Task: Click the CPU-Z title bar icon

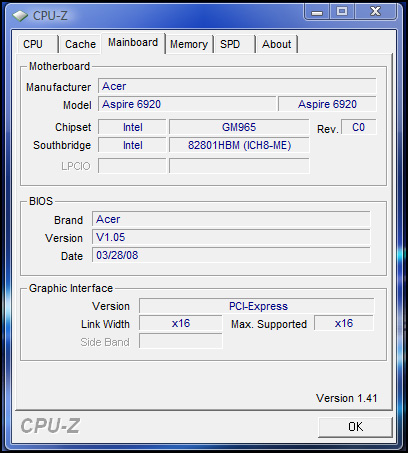Action: tap(20, 16)
